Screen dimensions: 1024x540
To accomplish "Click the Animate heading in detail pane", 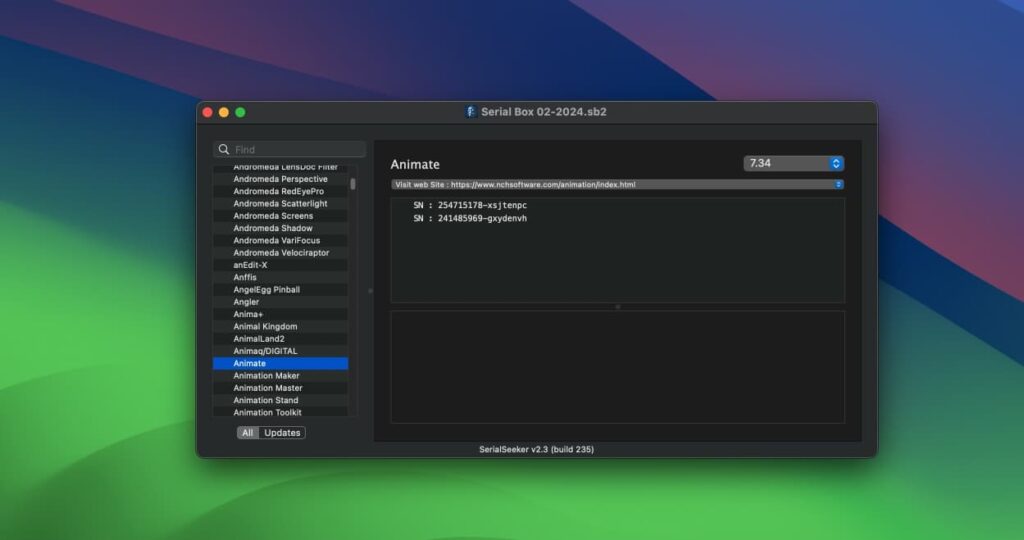I will [415, 165].
